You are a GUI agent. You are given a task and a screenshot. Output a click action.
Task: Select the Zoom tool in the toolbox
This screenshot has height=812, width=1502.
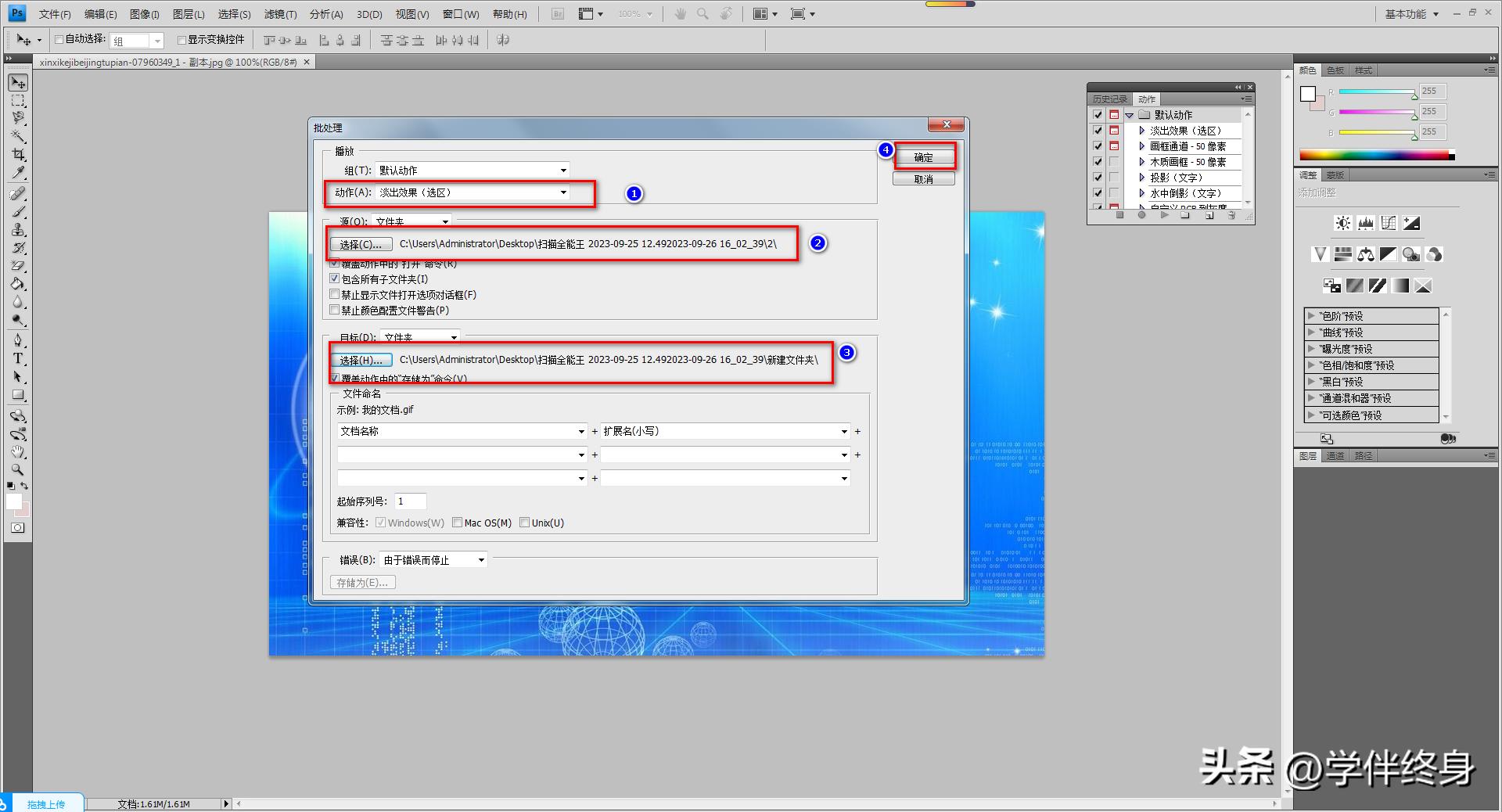click(18, 470)
